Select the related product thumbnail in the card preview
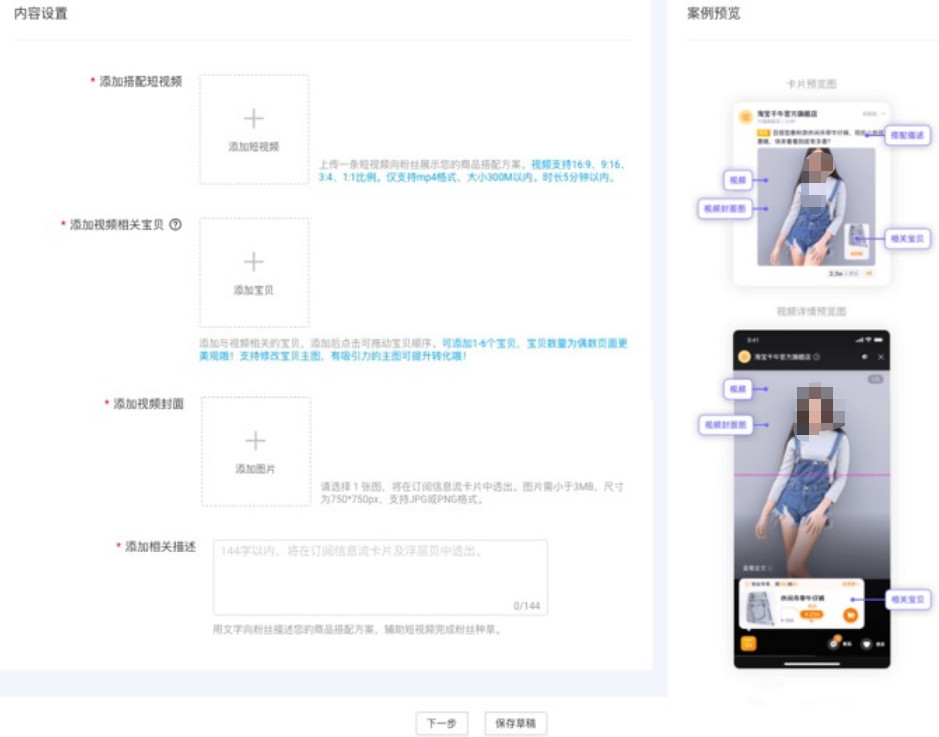 tap(857, 238)
